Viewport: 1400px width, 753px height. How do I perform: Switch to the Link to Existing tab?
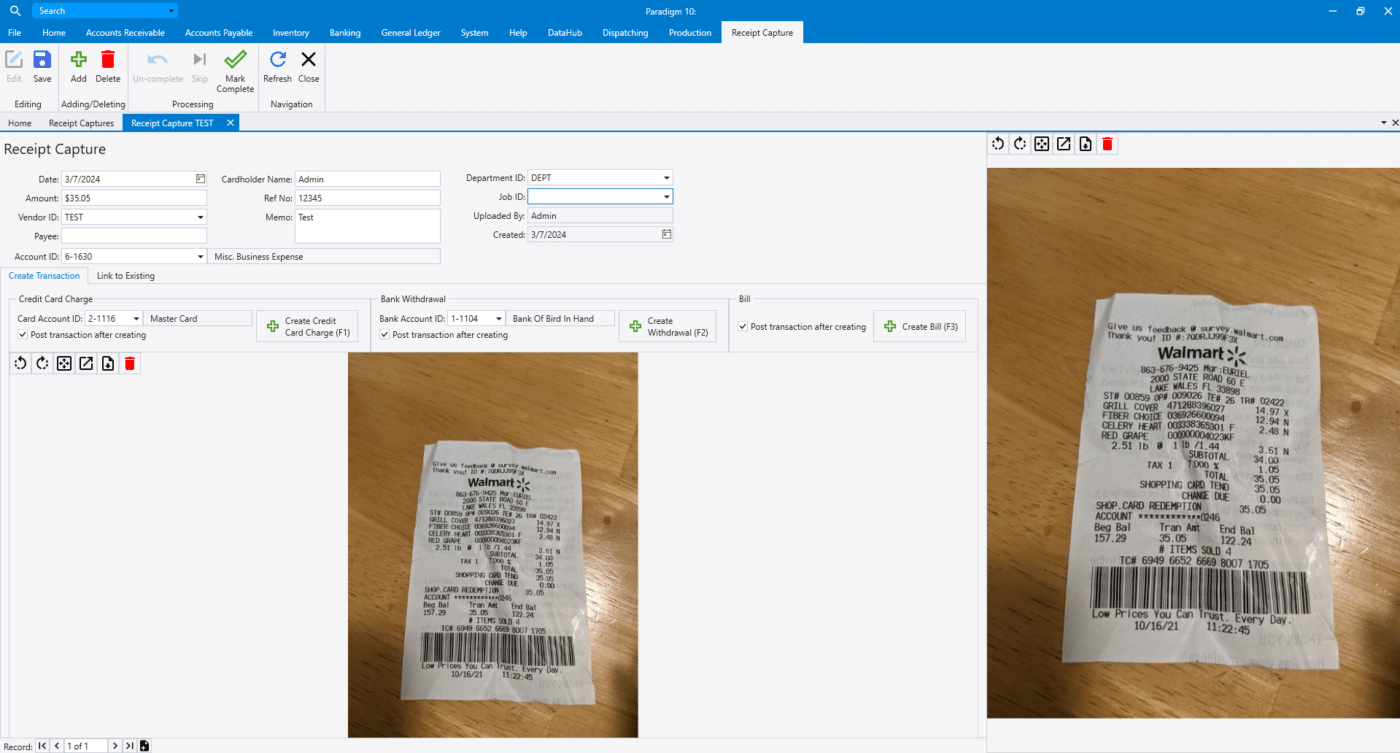click(126, 276)
